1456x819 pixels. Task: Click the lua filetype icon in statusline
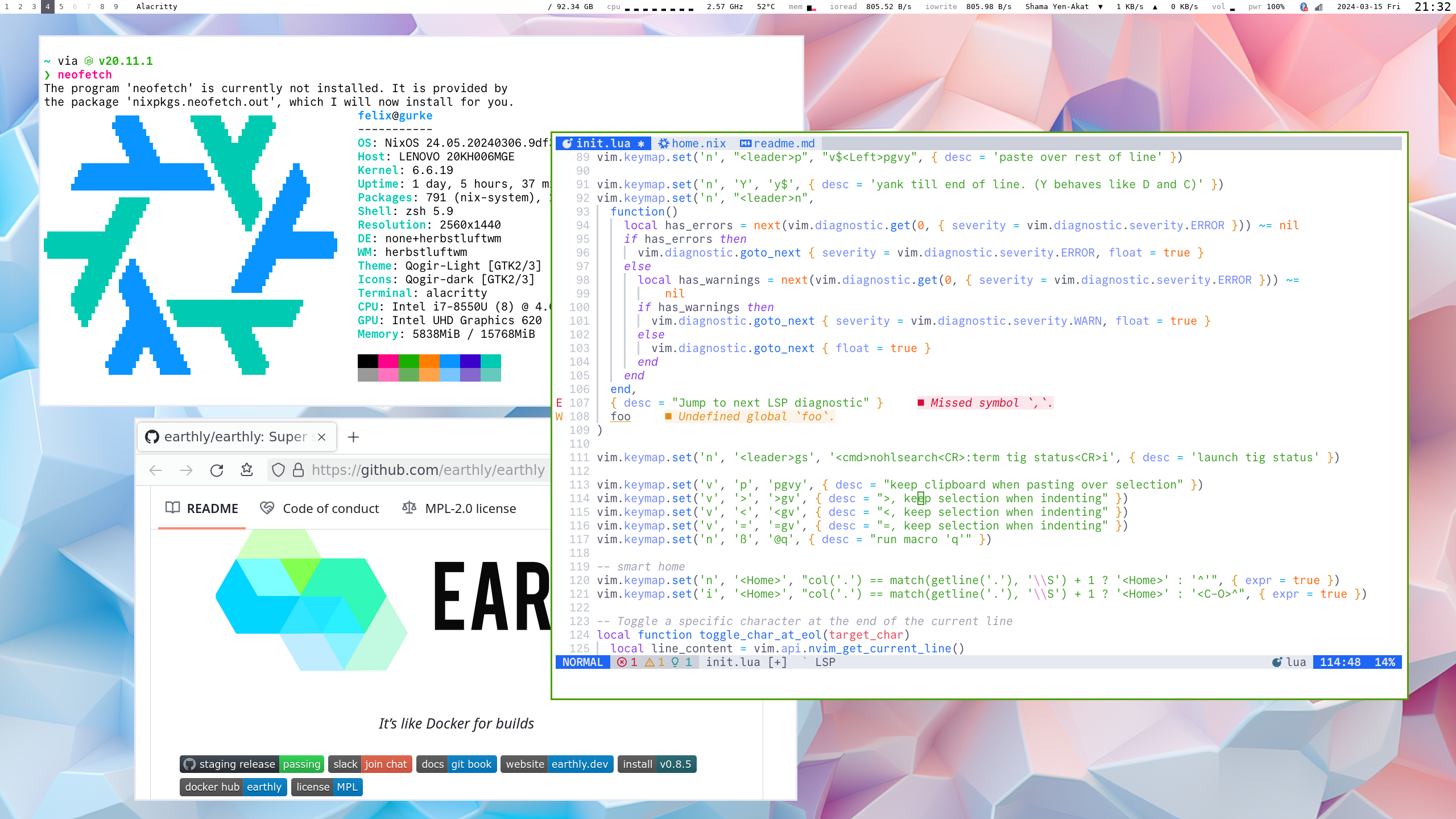point(1277,662)
